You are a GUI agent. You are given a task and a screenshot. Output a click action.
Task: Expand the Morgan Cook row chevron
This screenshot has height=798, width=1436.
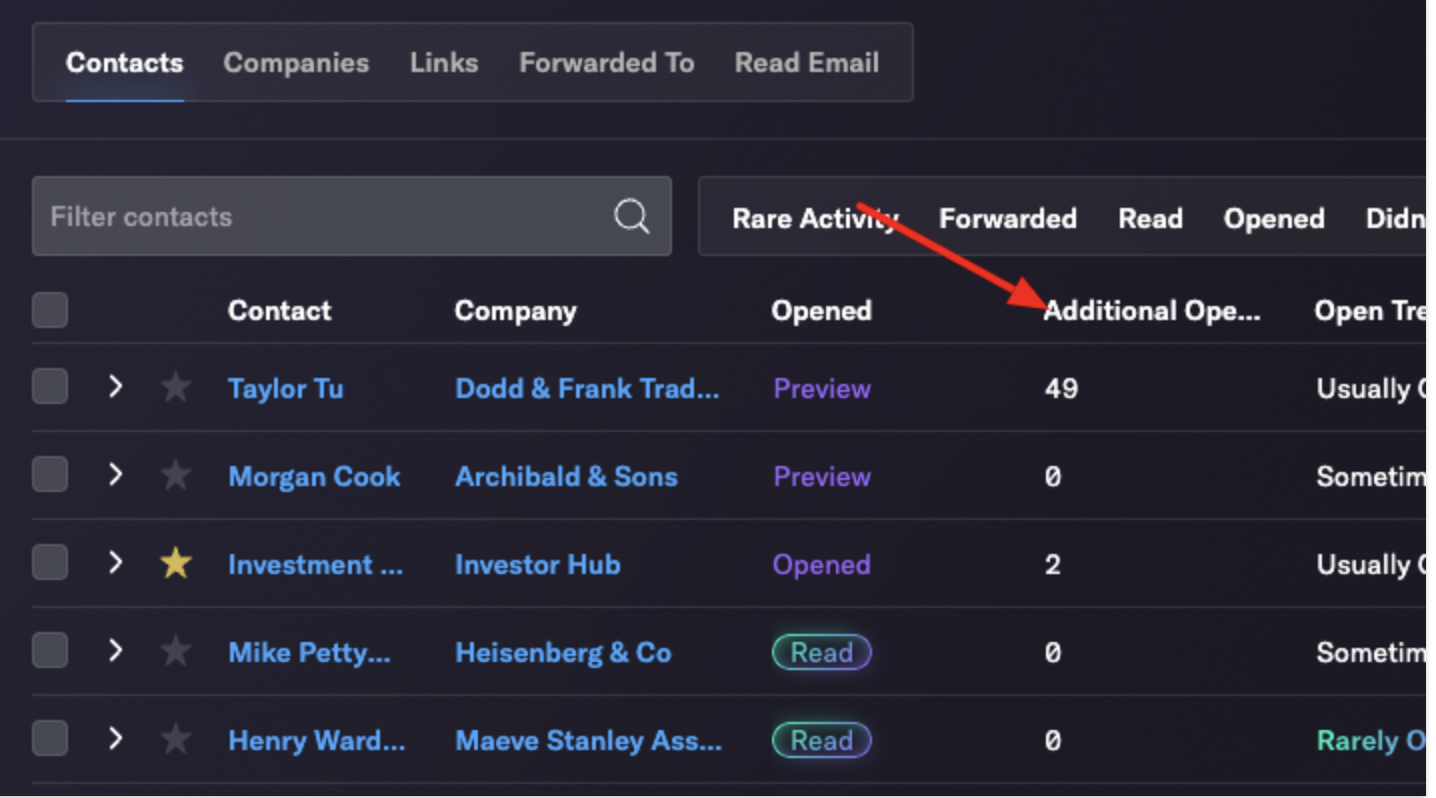[115, 474]
